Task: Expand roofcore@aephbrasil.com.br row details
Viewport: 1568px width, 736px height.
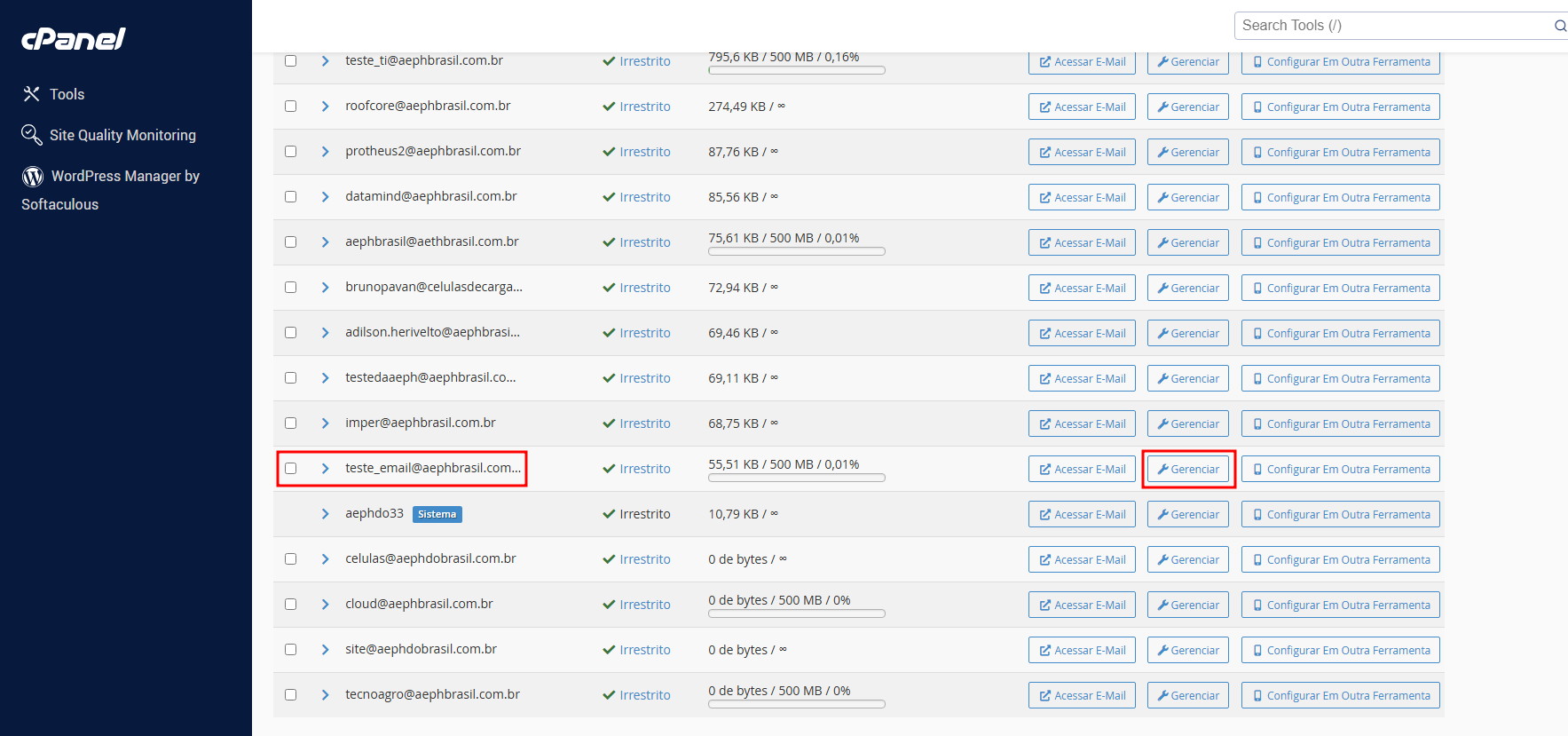Action: point(326,107)
